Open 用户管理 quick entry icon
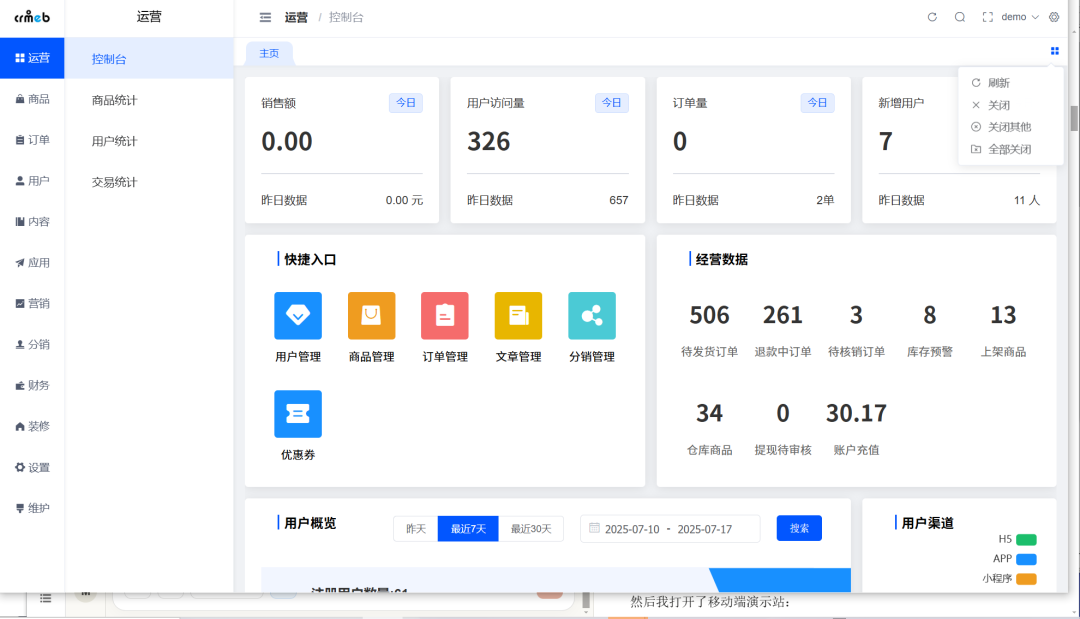Viewport: 1080px width, 619px height. point(297,315)
